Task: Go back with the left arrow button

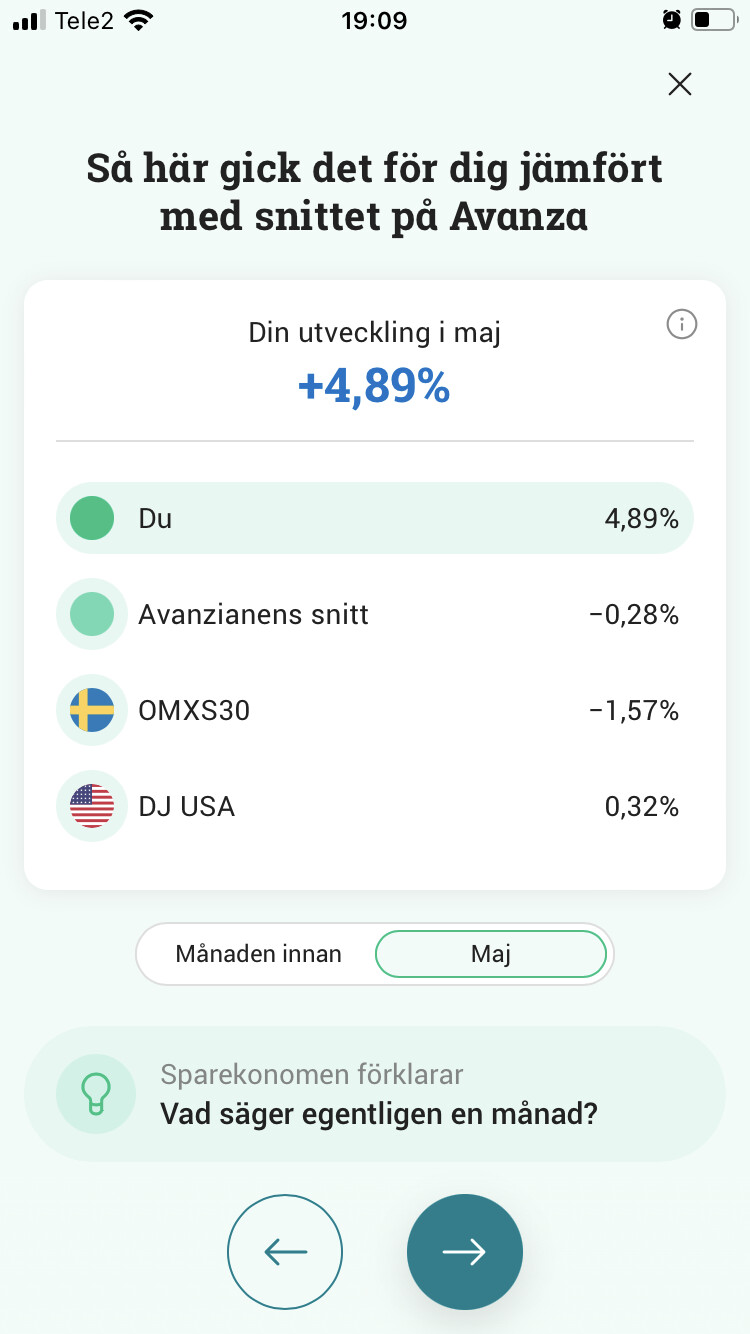Action: (285, 1252)
